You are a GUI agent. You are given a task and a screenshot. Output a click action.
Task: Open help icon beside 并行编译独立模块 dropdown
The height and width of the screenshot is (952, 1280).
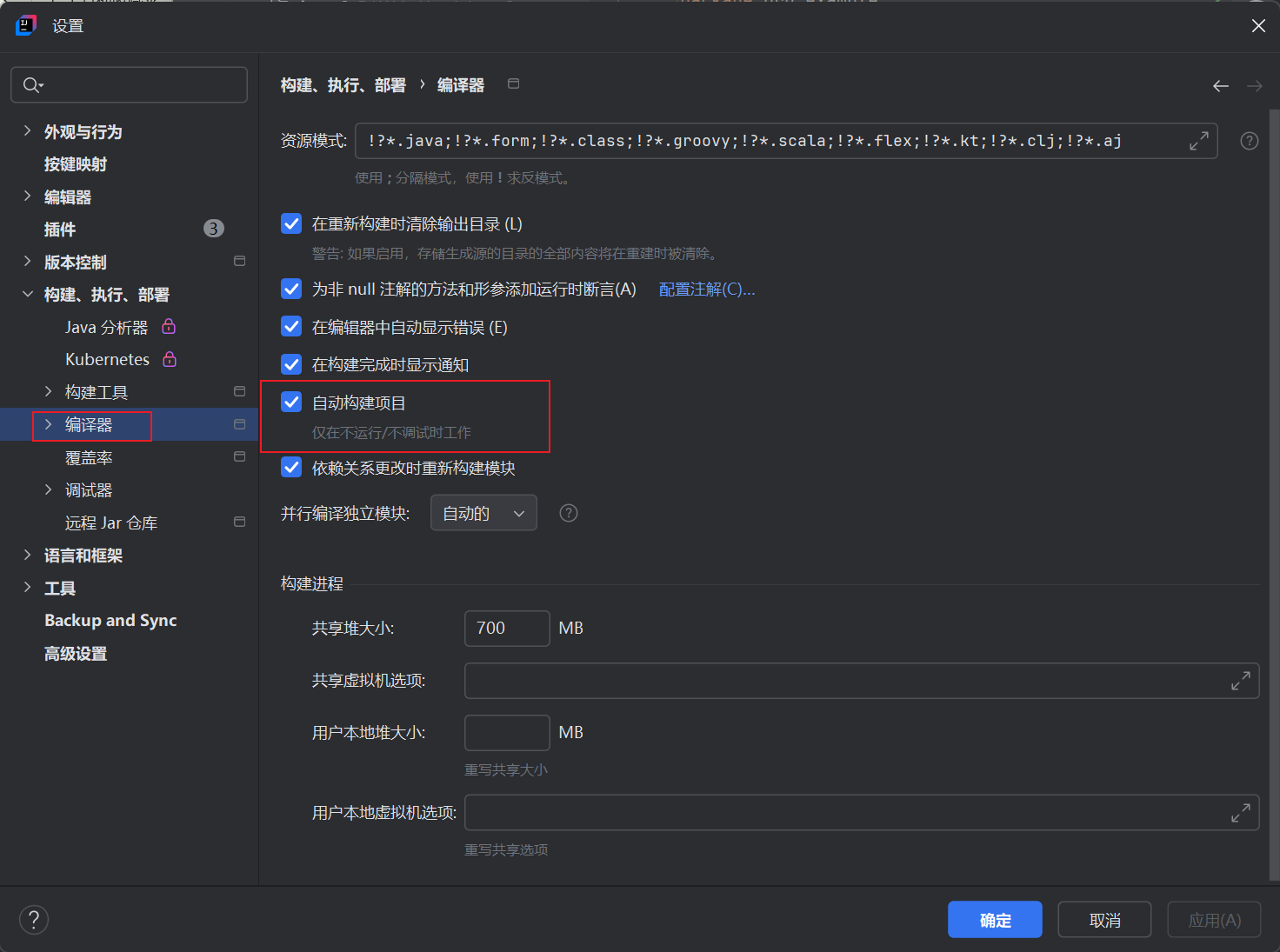coord(569,513)
